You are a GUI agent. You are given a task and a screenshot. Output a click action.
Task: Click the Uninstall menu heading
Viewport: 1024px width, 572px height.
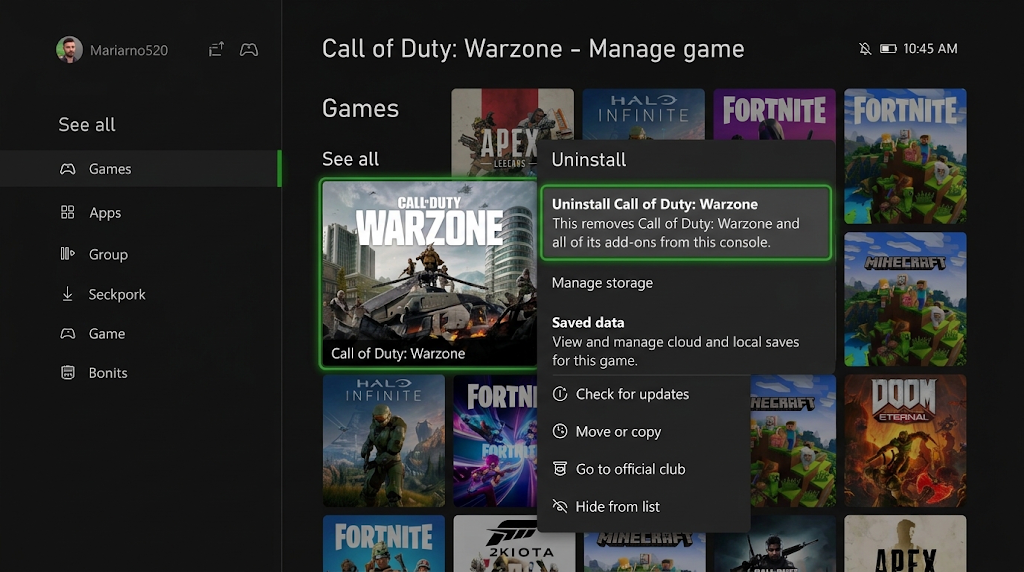coord(588,160)
